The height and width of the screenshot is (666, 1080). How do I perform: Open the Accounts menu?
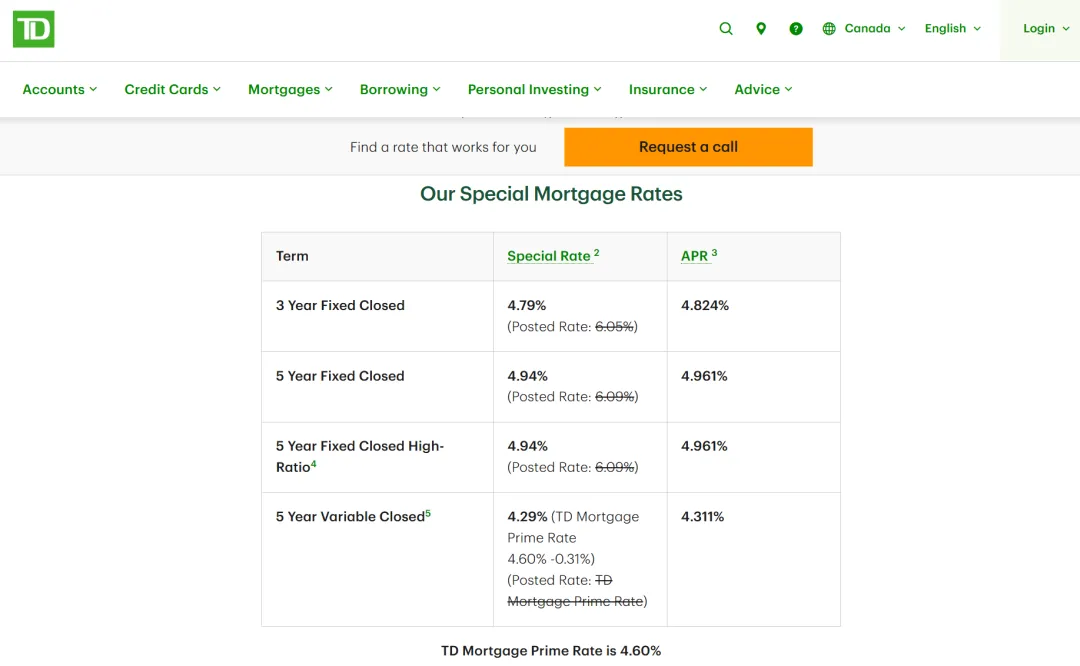click(x=60, y=89)
